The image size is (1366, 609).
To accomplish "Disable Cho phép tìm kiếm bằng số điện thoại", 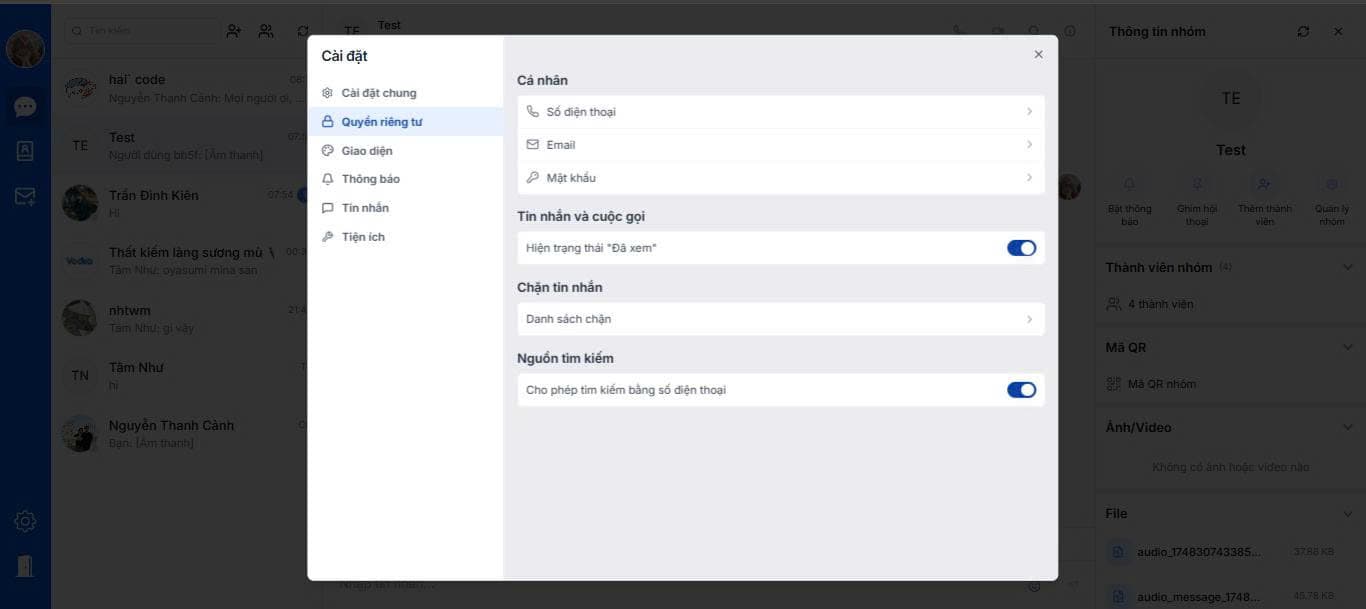I will pyautogui.click(x=1021, y=390).
